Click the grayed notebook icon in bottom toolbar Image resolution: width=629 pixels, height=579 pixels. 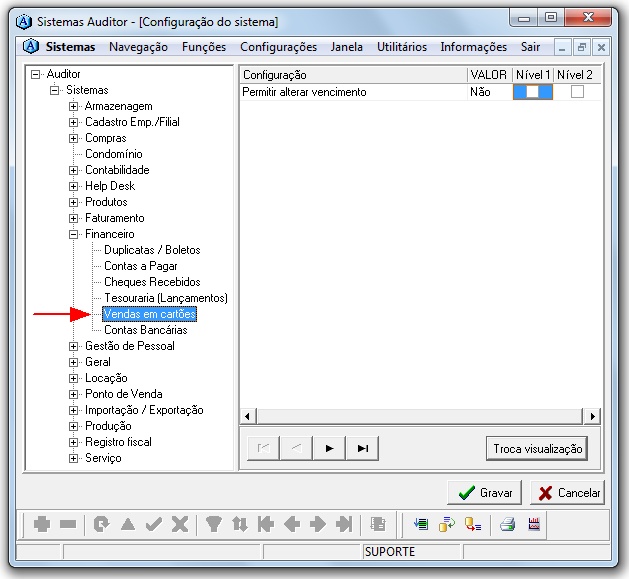click(x=378, y=524)
